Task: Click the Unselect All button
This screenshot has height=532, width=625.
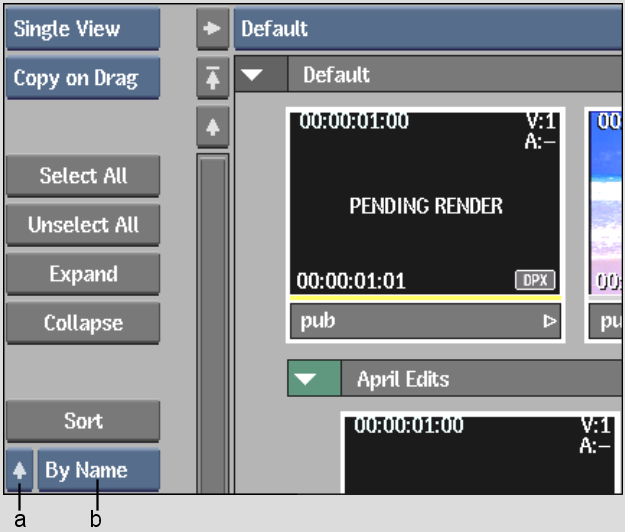Action: coord(83,225)
